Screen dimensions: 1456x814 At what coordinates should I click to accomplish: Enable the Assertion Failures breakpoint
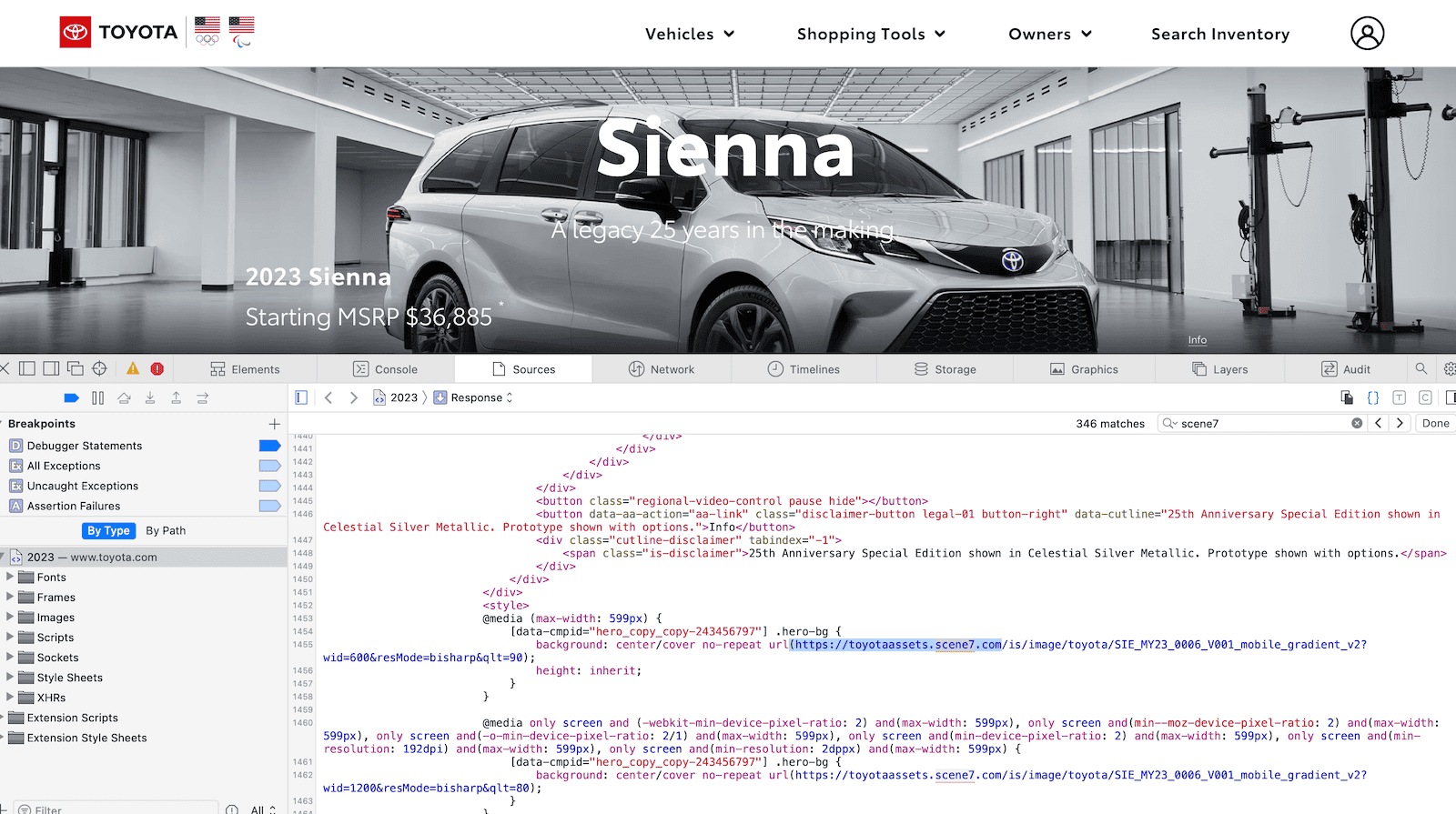[269, 506]
